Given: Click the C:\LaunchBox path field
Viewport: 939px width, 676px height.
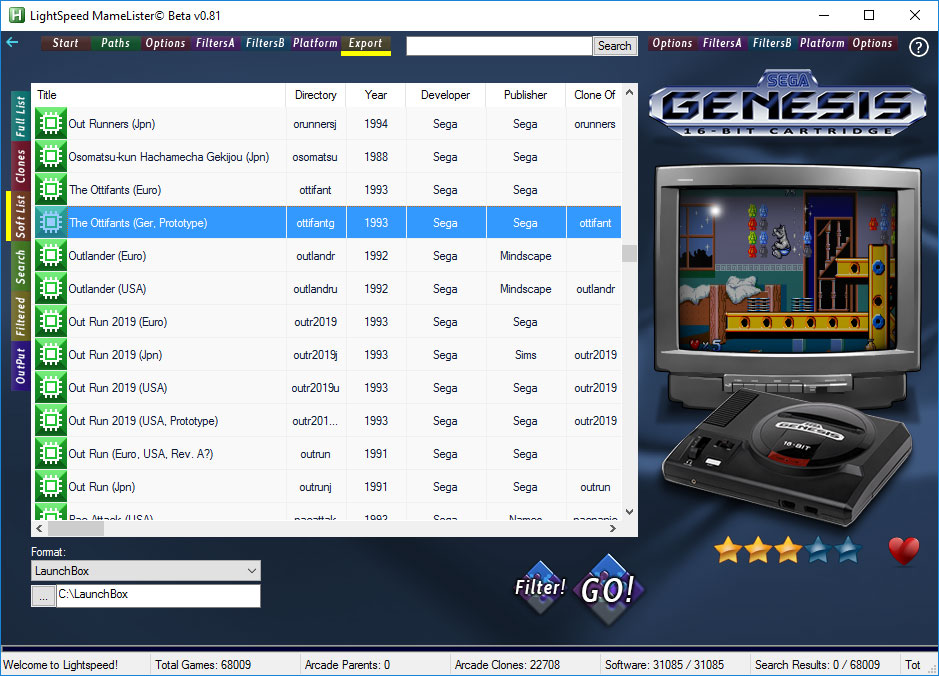Looking at the screenshot, I should pos(158,596).
